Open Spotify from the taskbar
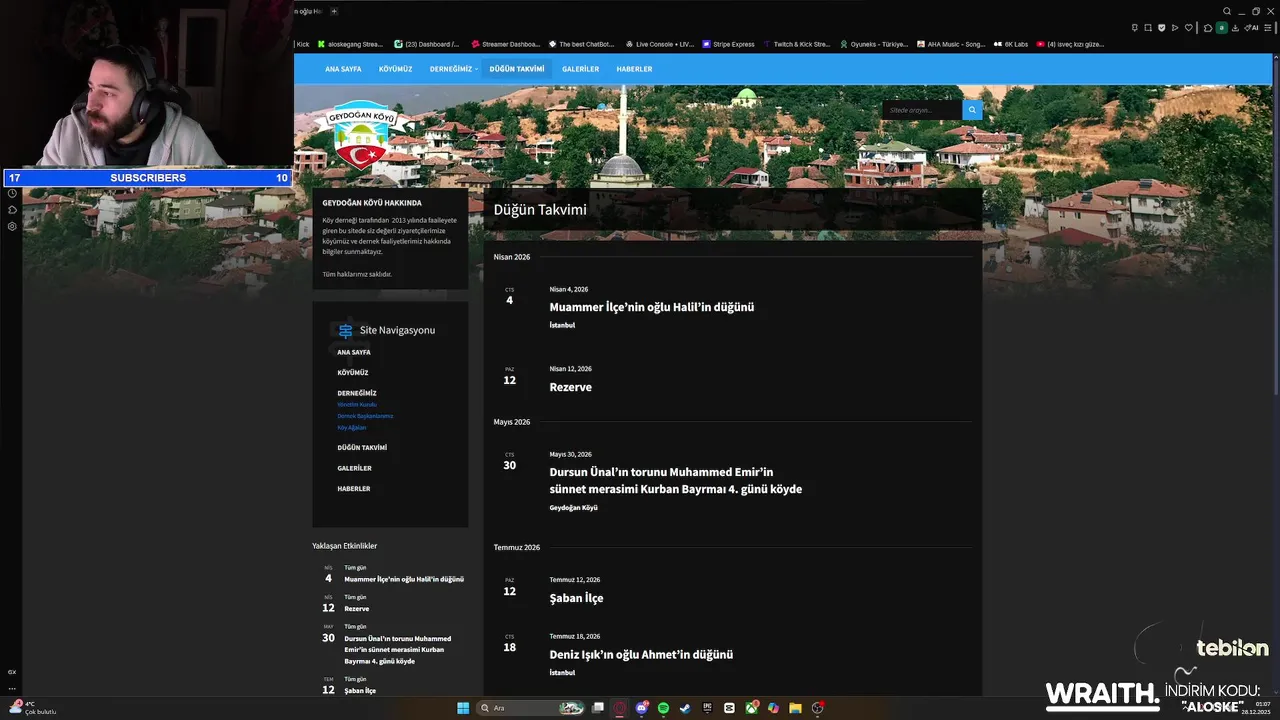This screenshot has height=720, width=1280. [x=663, y=708]
